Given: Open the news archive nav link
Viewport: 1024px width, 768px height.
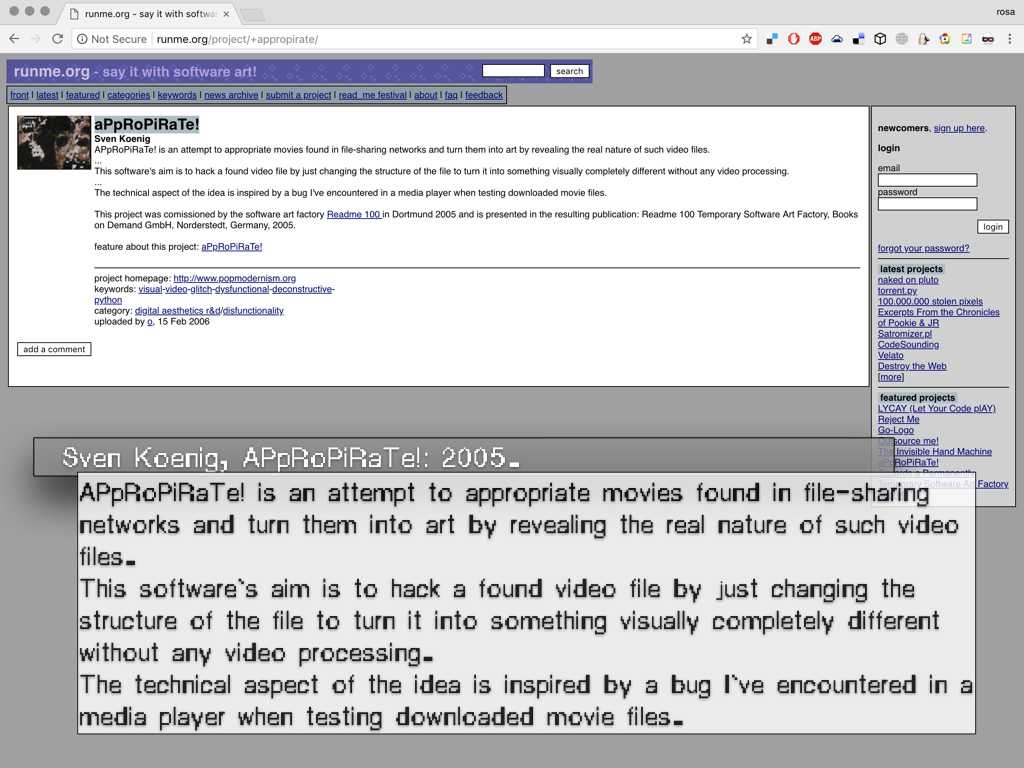Looking at the screenshot, I should point(231,95).
